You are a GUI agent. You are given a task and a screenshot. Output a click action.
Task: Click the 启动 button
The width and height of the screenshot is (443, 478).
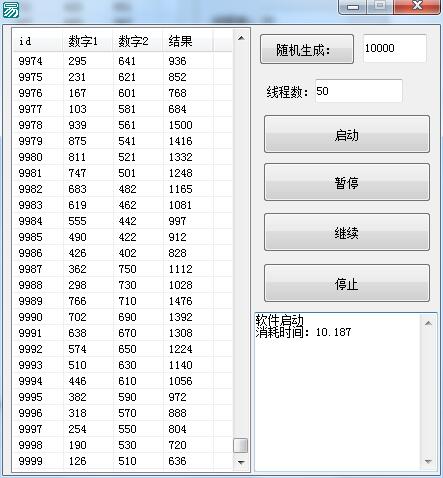[x=347, y=134]
